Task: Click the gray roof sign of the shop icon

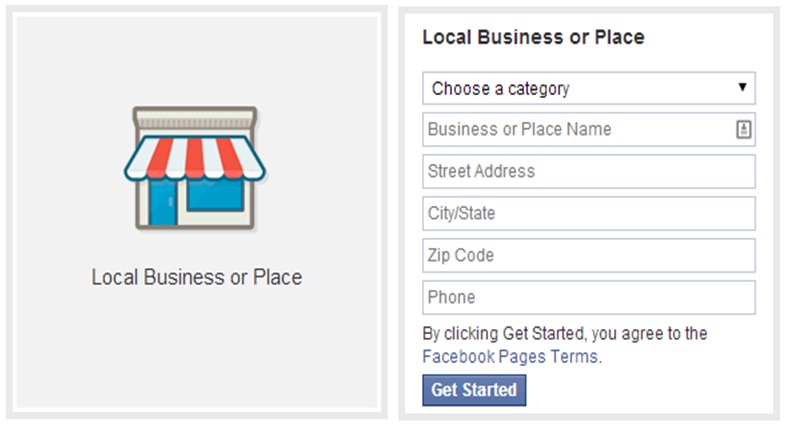Action: tap(195, 119)
